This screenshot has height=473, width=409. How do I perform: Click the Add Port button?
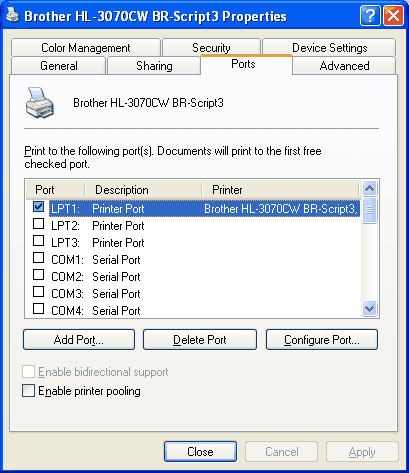[x=79, y=340]
